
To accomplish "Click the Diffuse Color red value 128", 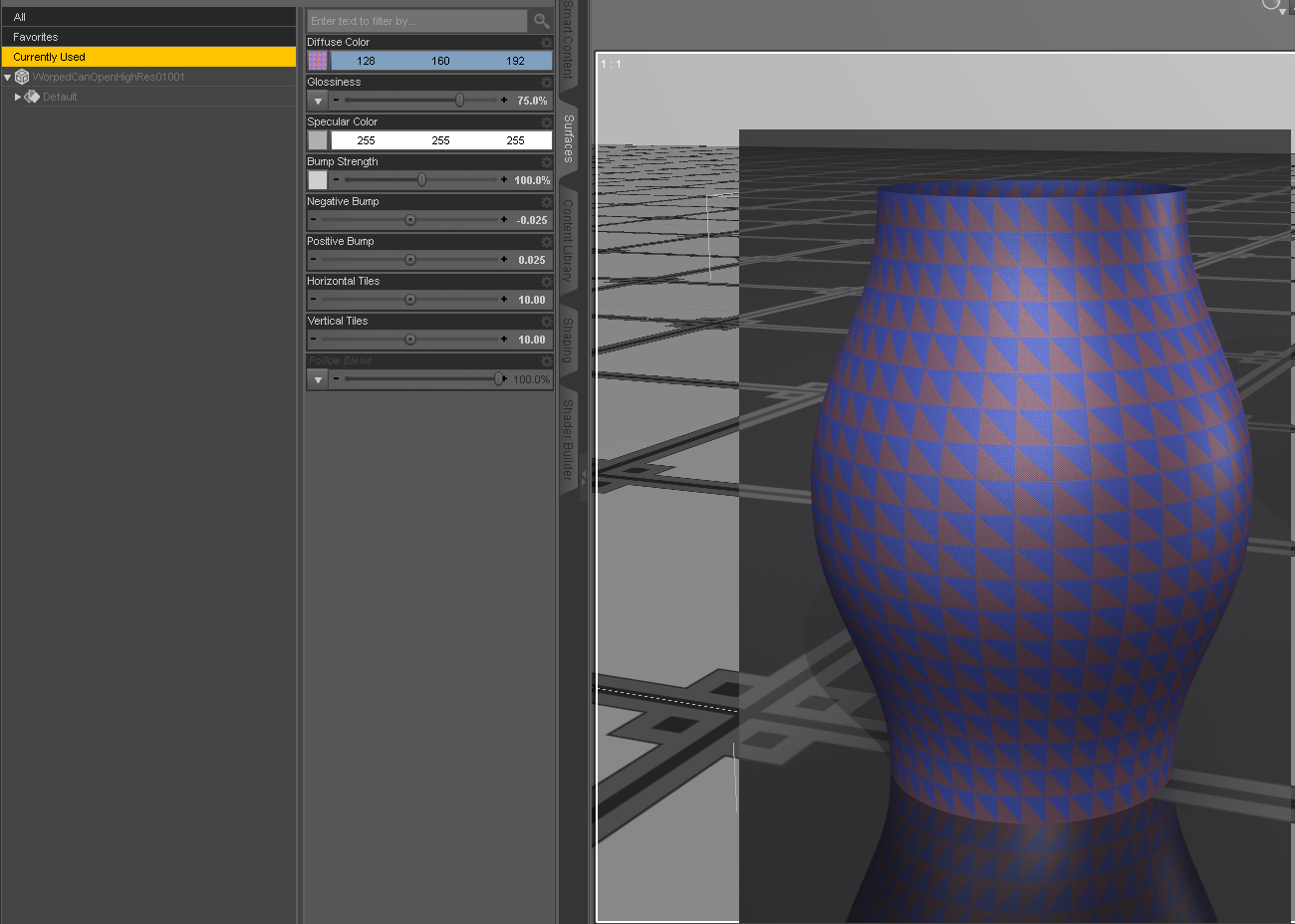I will tap(367, 61).
